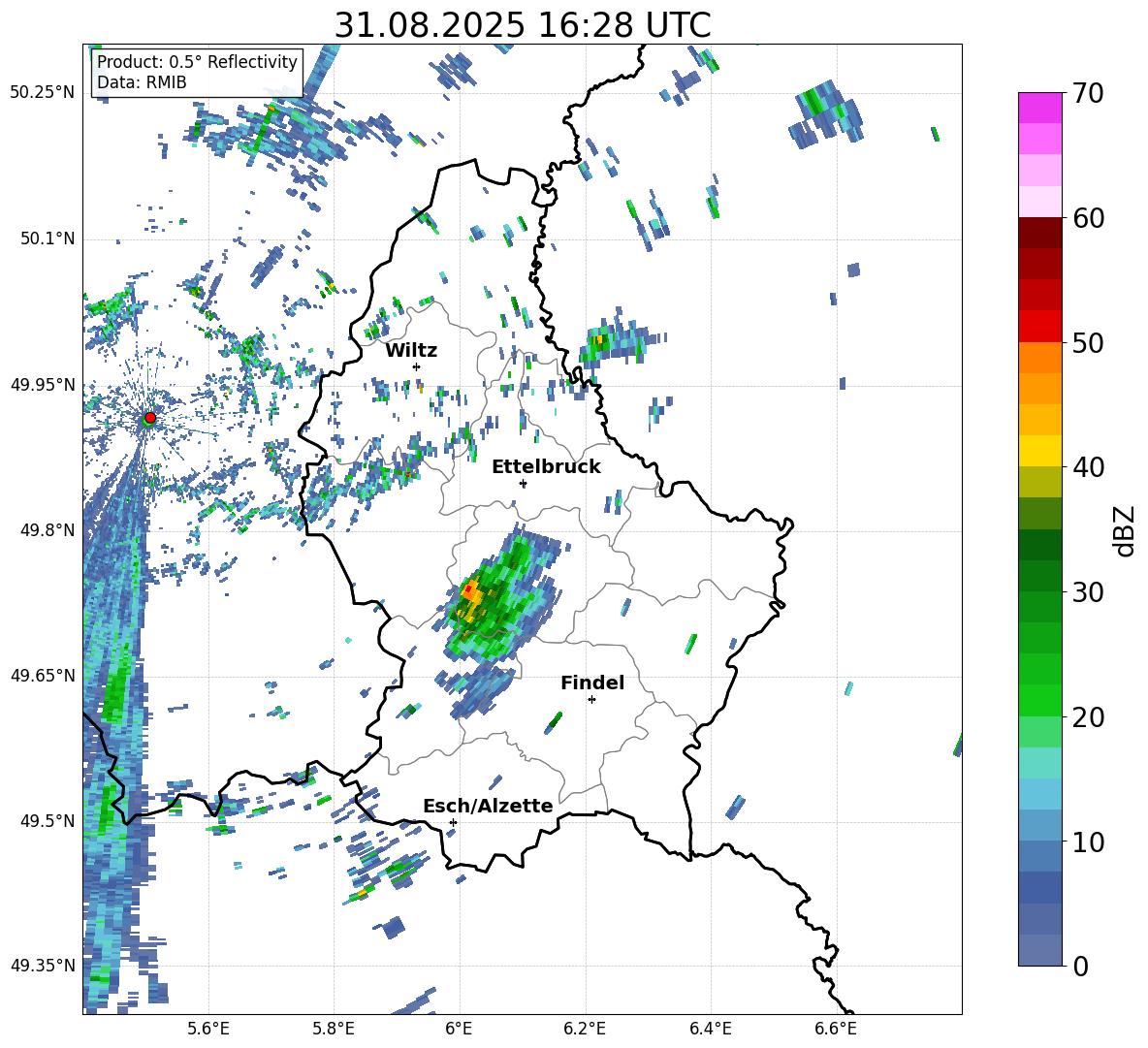Viewport: 1148px width, 1048px height.
Task: Click the green echo cluster in the upper-right corner
Action: point(827,113)
